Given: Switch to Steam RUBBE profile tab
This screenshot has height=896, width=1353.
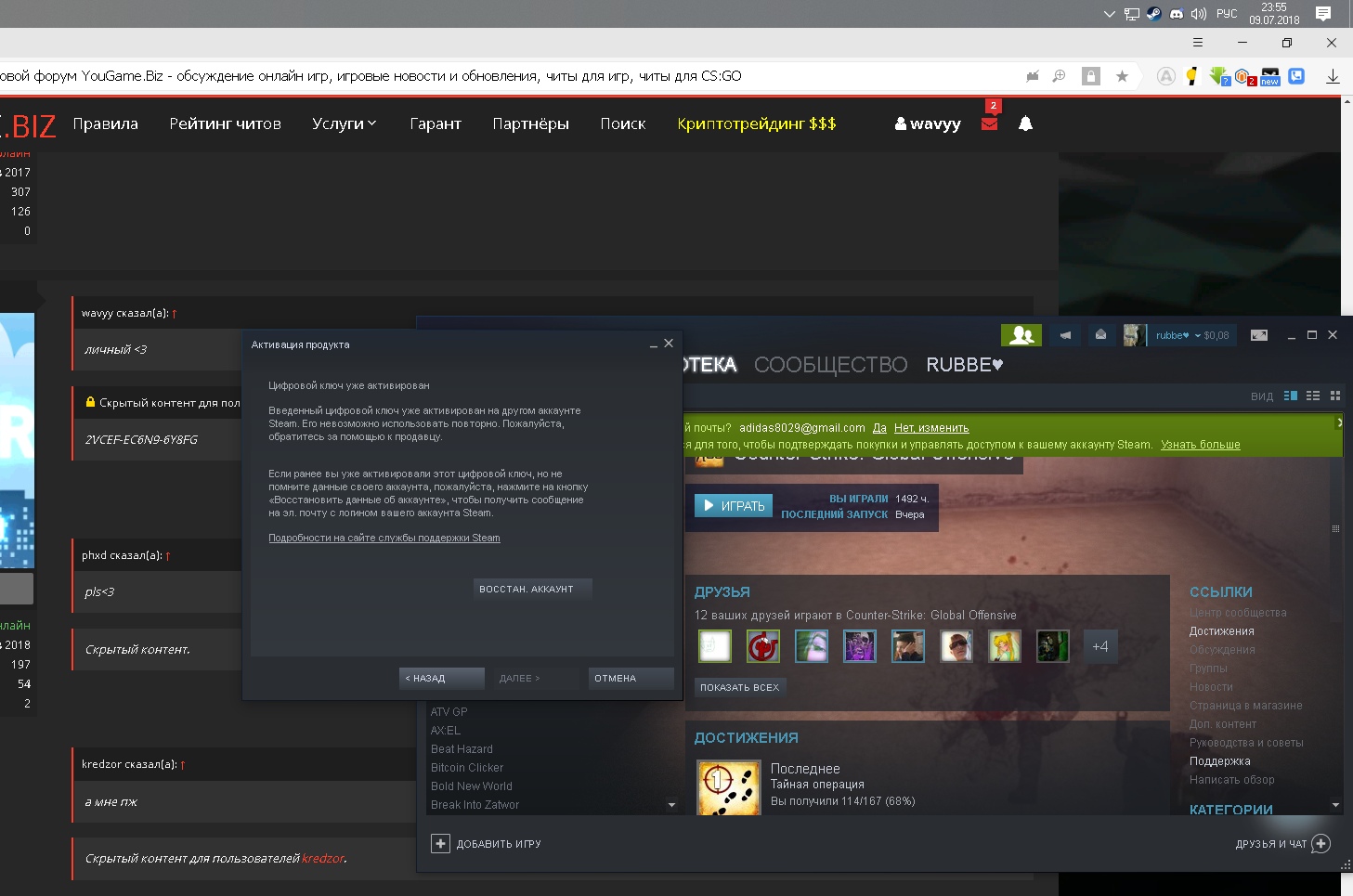Looking at the screenshot, I should pyautogui.click(x=964, y=365).
